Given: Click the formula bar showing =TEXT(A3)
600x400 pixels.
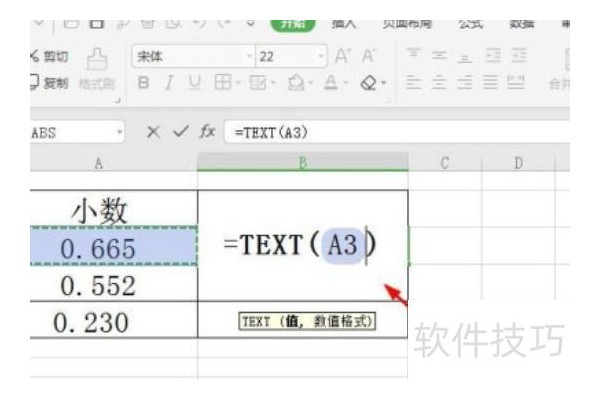Looking at the screenshot, I should [397, 132].
